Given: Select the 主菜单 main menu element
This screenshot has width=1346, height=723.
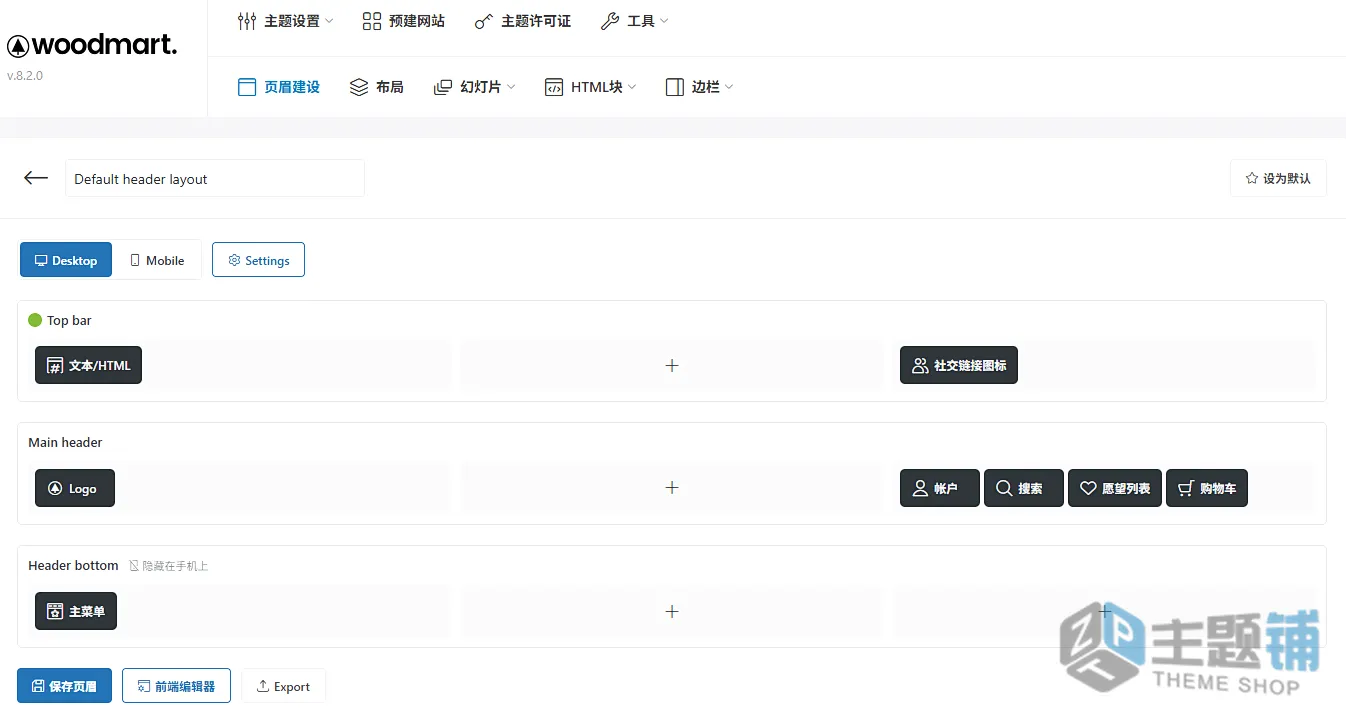Looking at the screenshot, I should 76,611.
